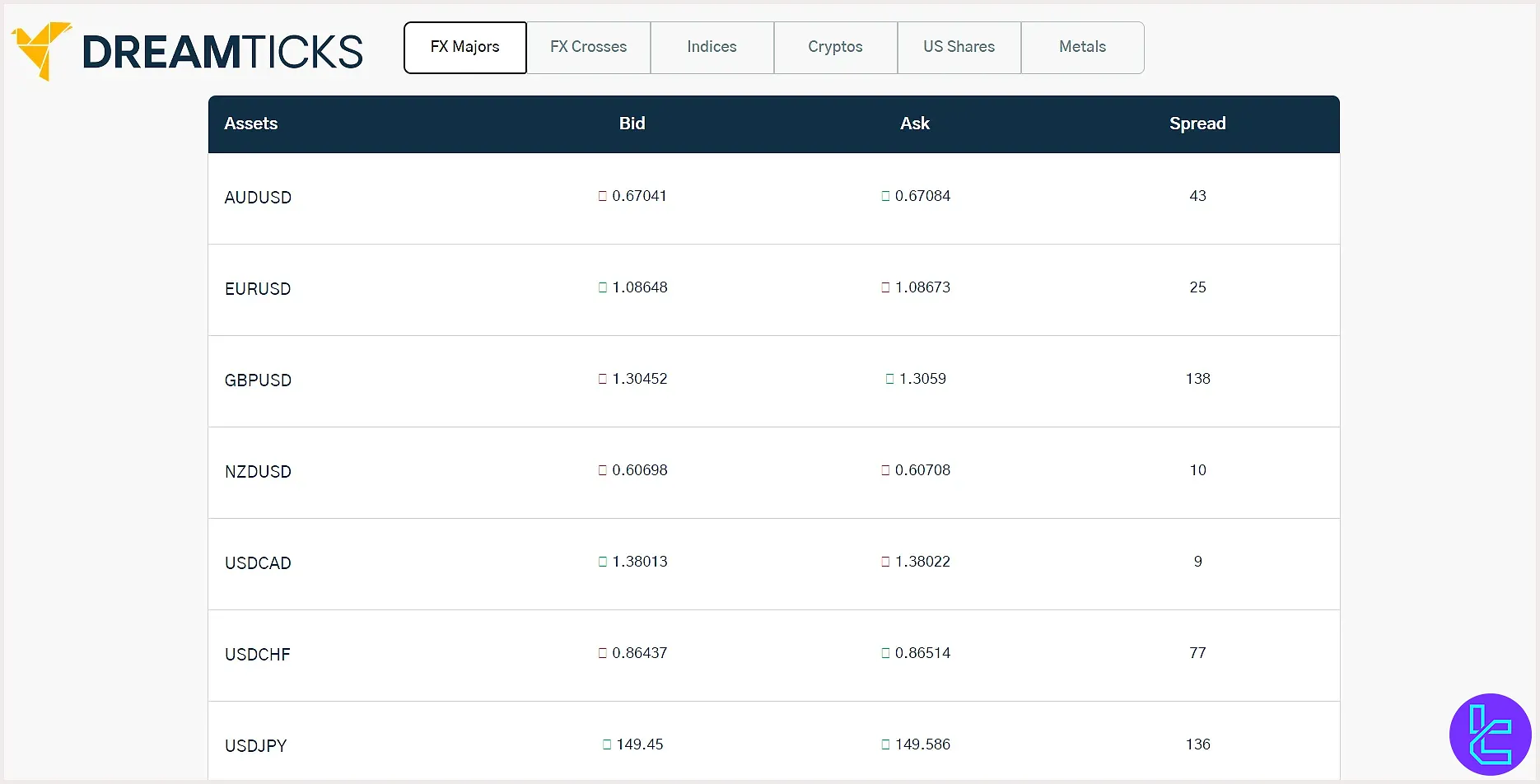The image size is (1540, 784).
Task: Click the up-arrow icon beside USDJPY bid price
Action: (x=608, y=744)
